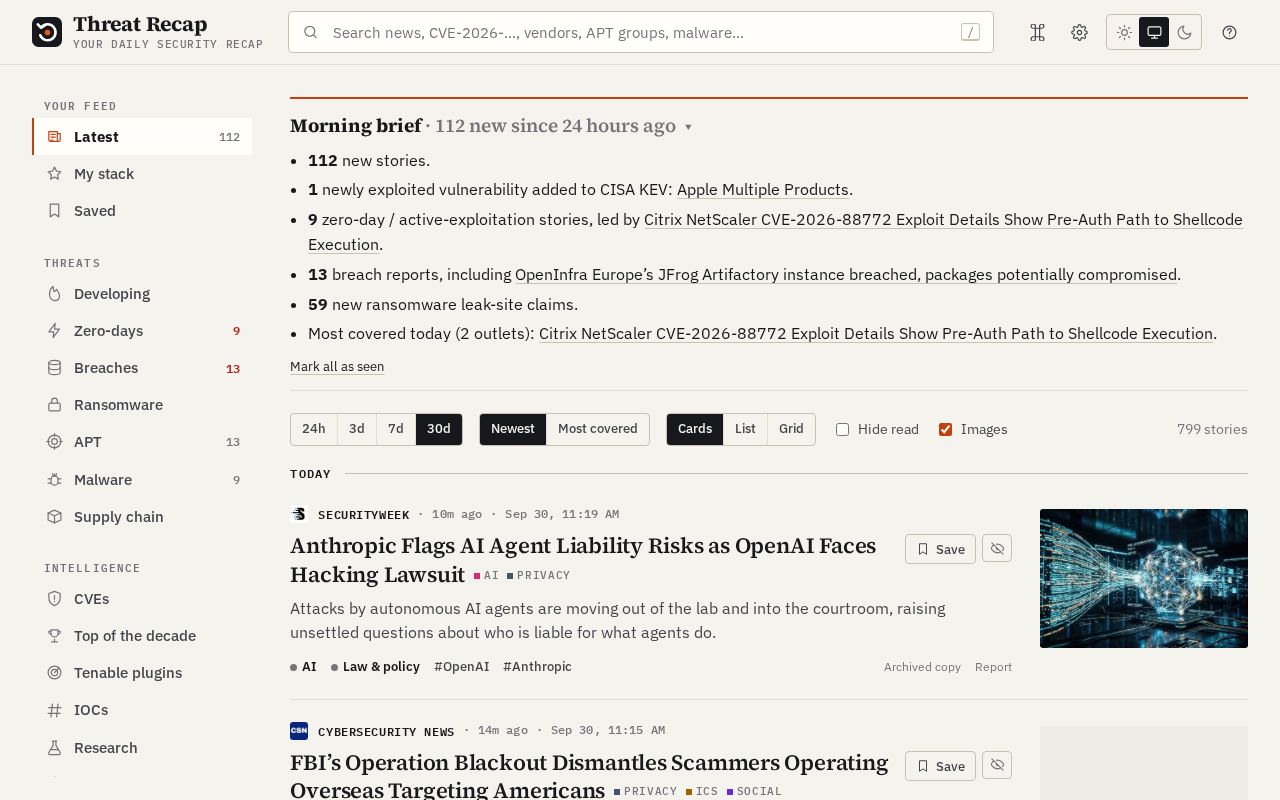Expand the Morning brief time range dropdown
This screenshot has height=800, width=1280.
pos(688,127)
